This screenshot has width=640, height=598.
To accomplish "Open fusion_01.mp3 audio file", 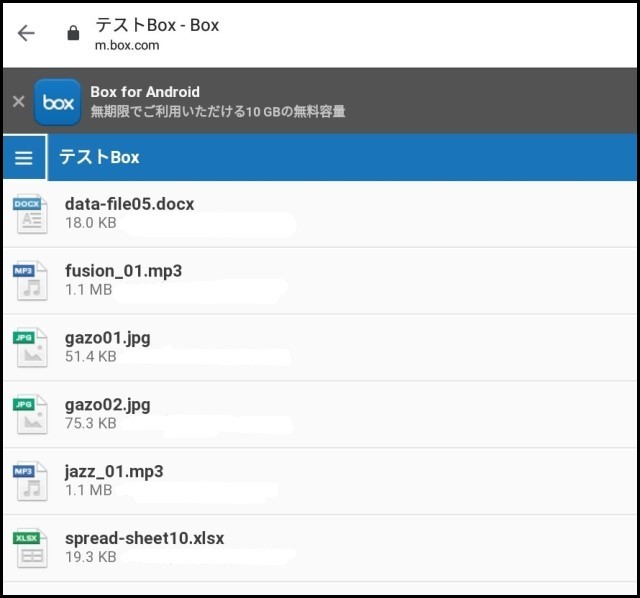I will click(x=123, y=271).
